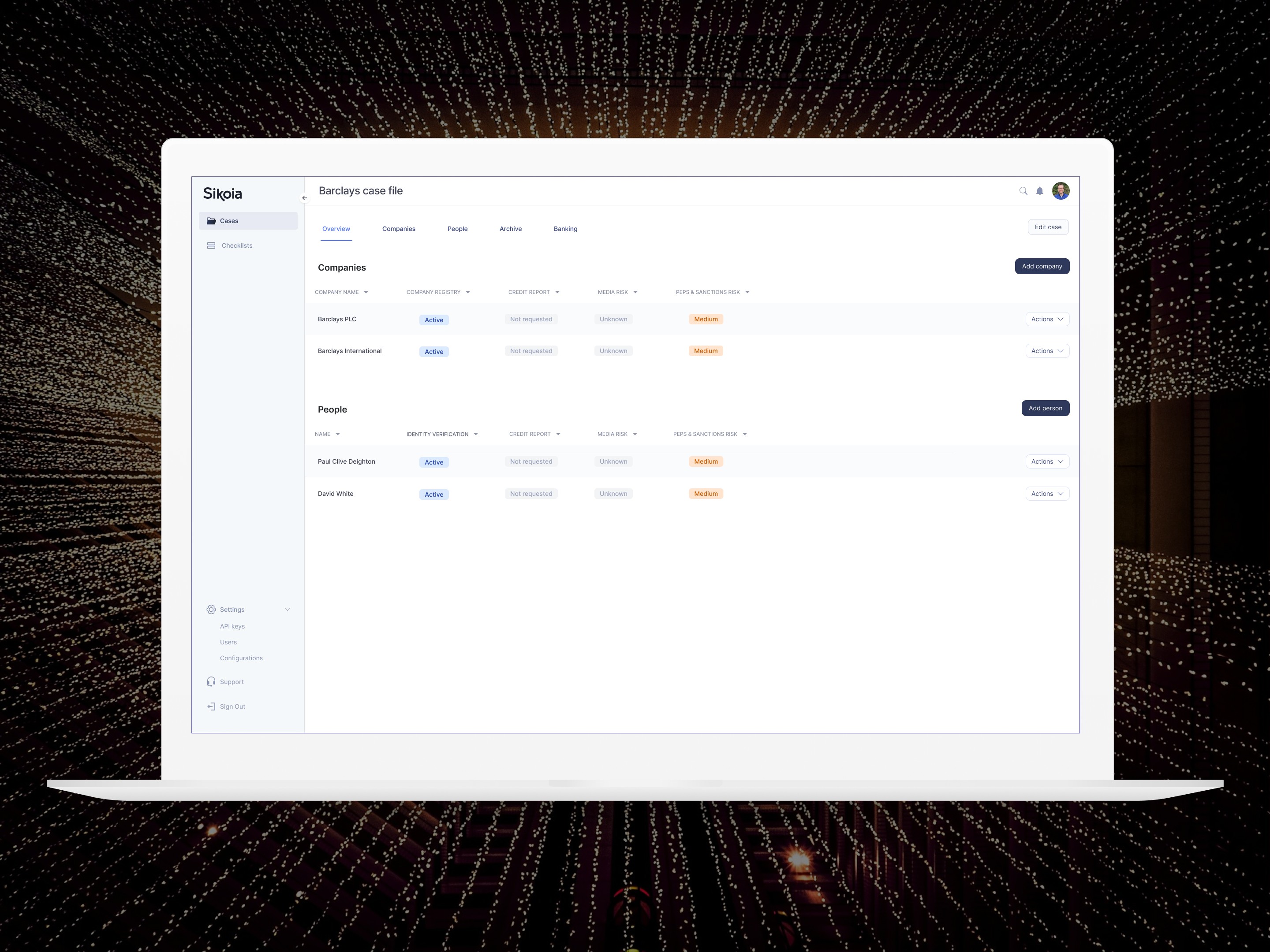Click Medium risk badge for Barclays PLC
The width and height of the screenshot is (1270, 952).
pyautogui.click(x=706, y=319)
